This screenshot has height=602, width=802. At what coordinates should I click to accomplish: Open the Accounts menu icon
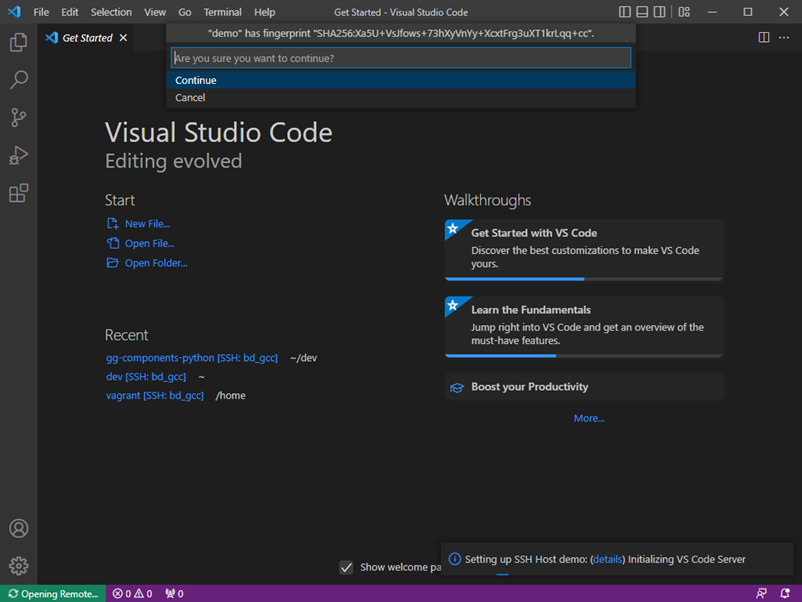(18, 528)
